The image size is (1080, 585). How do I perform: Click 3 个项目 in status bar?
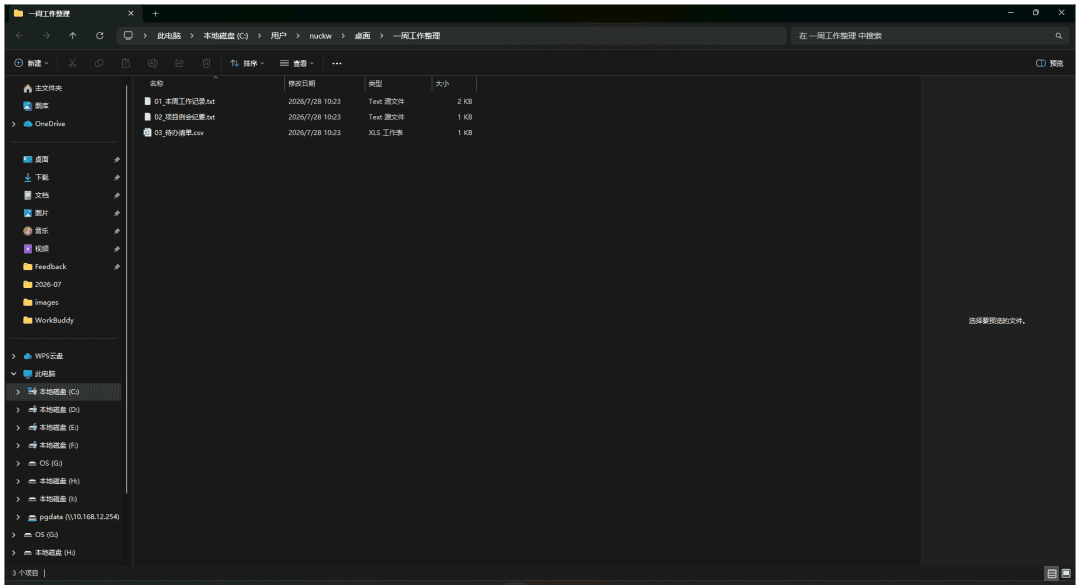(x=25, y=573)
